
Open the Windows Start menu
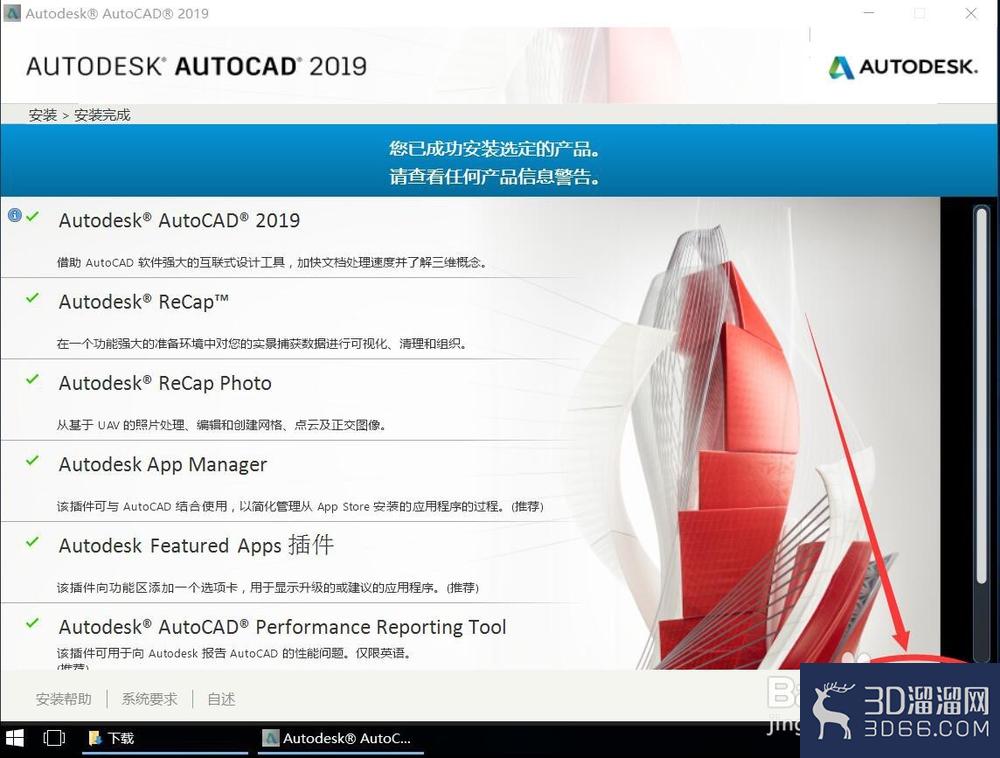coord(14,738)
